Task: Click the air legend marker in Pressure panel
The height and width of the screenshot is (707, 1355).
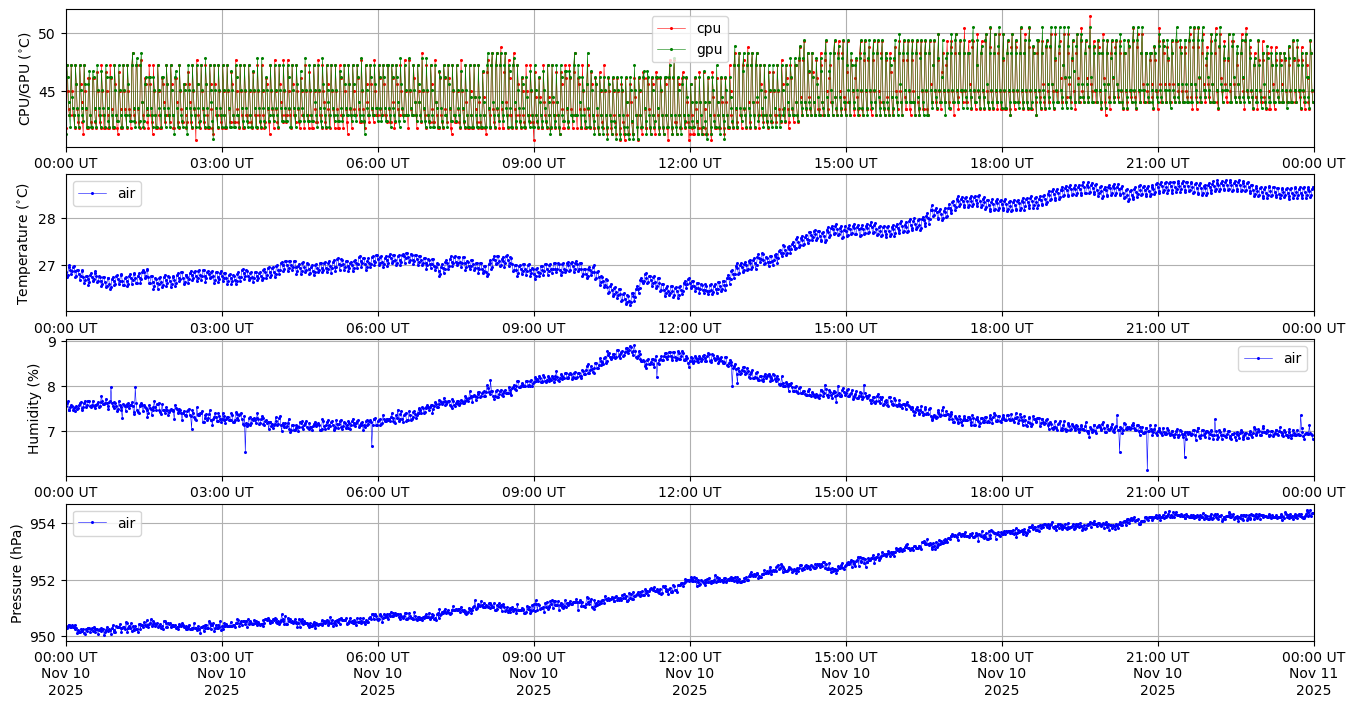Action: pyautogui.click(x=92, y=523)
